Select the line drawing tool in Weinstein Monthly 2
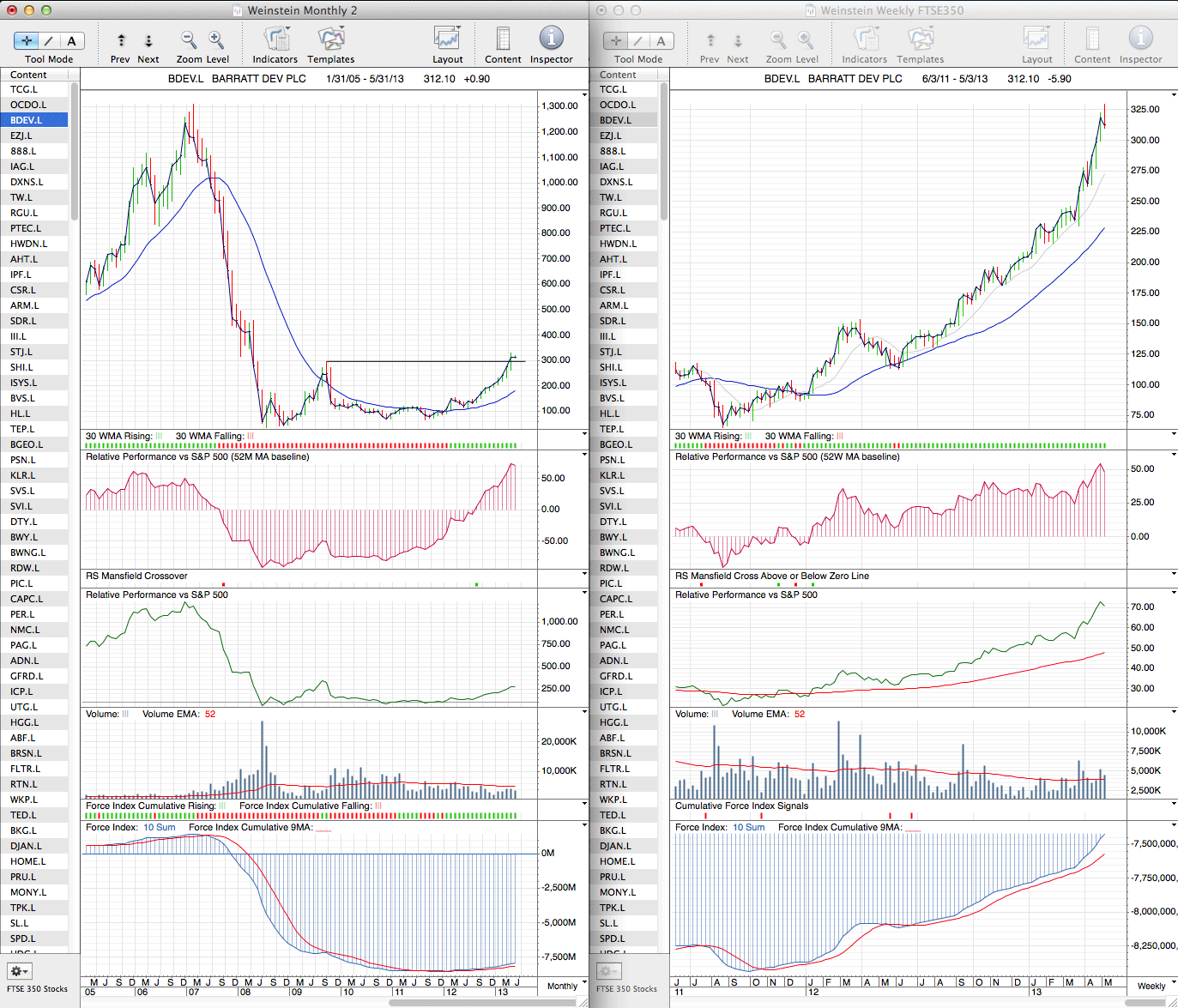 49,40
